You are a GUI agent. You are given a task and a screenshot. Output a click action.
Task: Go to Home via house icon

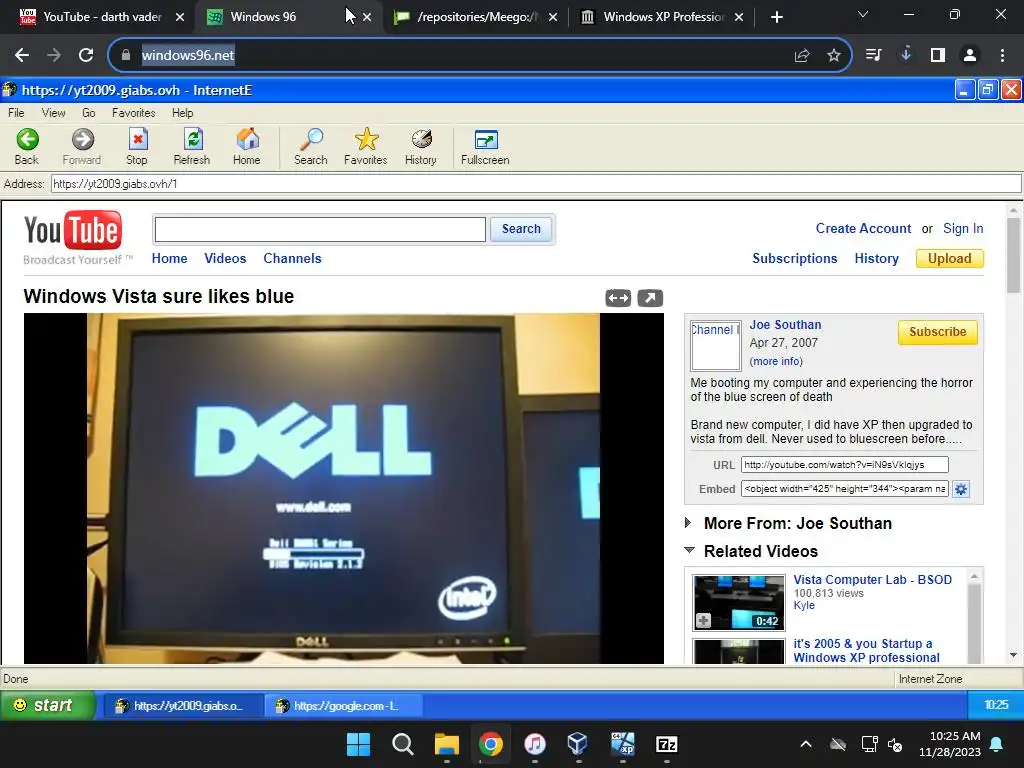(247, 139)
